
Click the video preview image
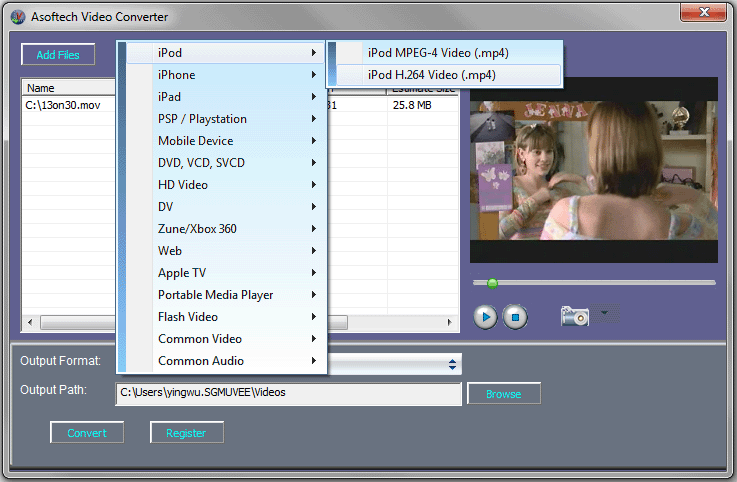(x=594, y=170)
